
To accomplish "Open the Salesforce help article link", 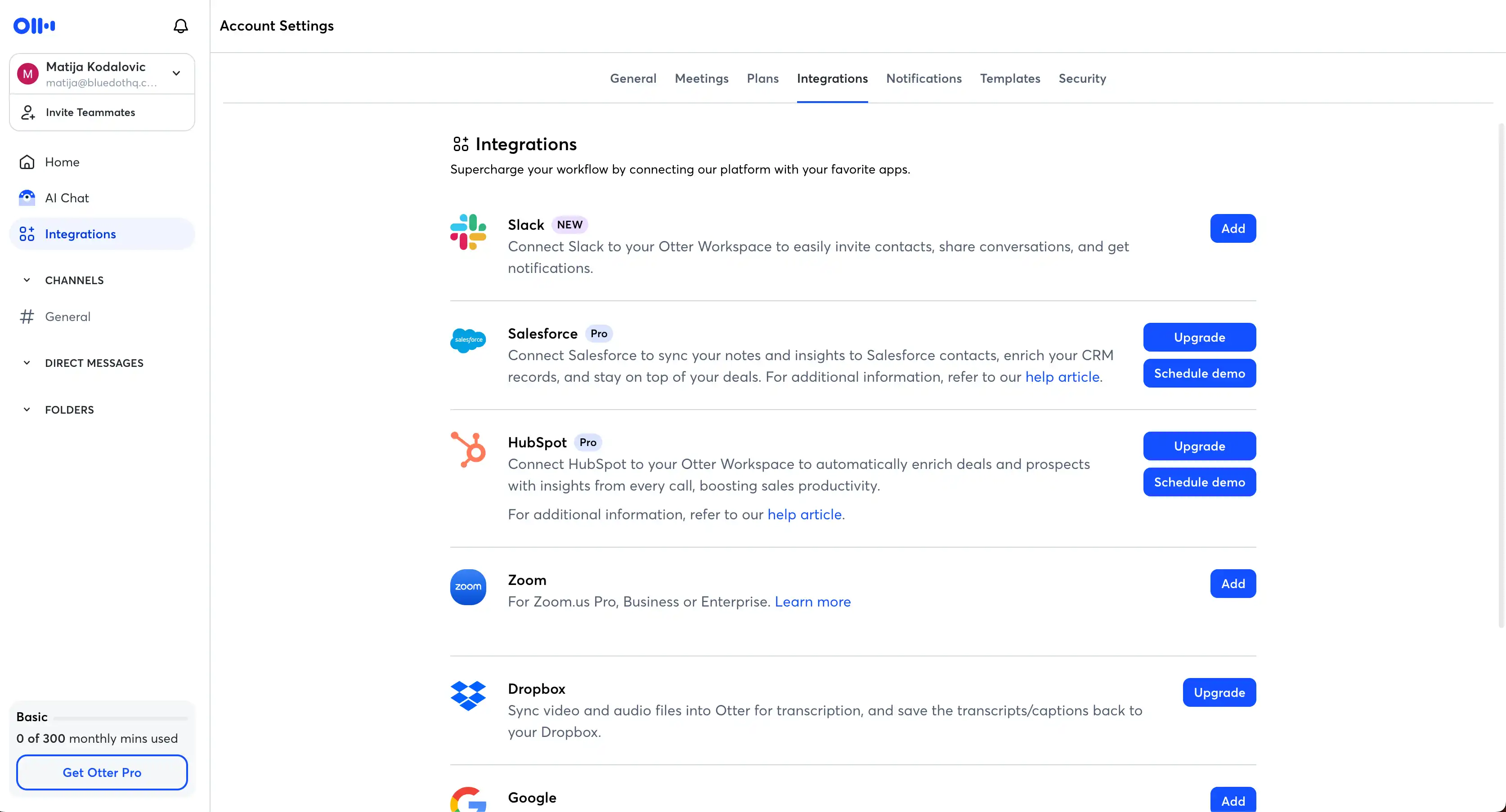I will 1062,377.
